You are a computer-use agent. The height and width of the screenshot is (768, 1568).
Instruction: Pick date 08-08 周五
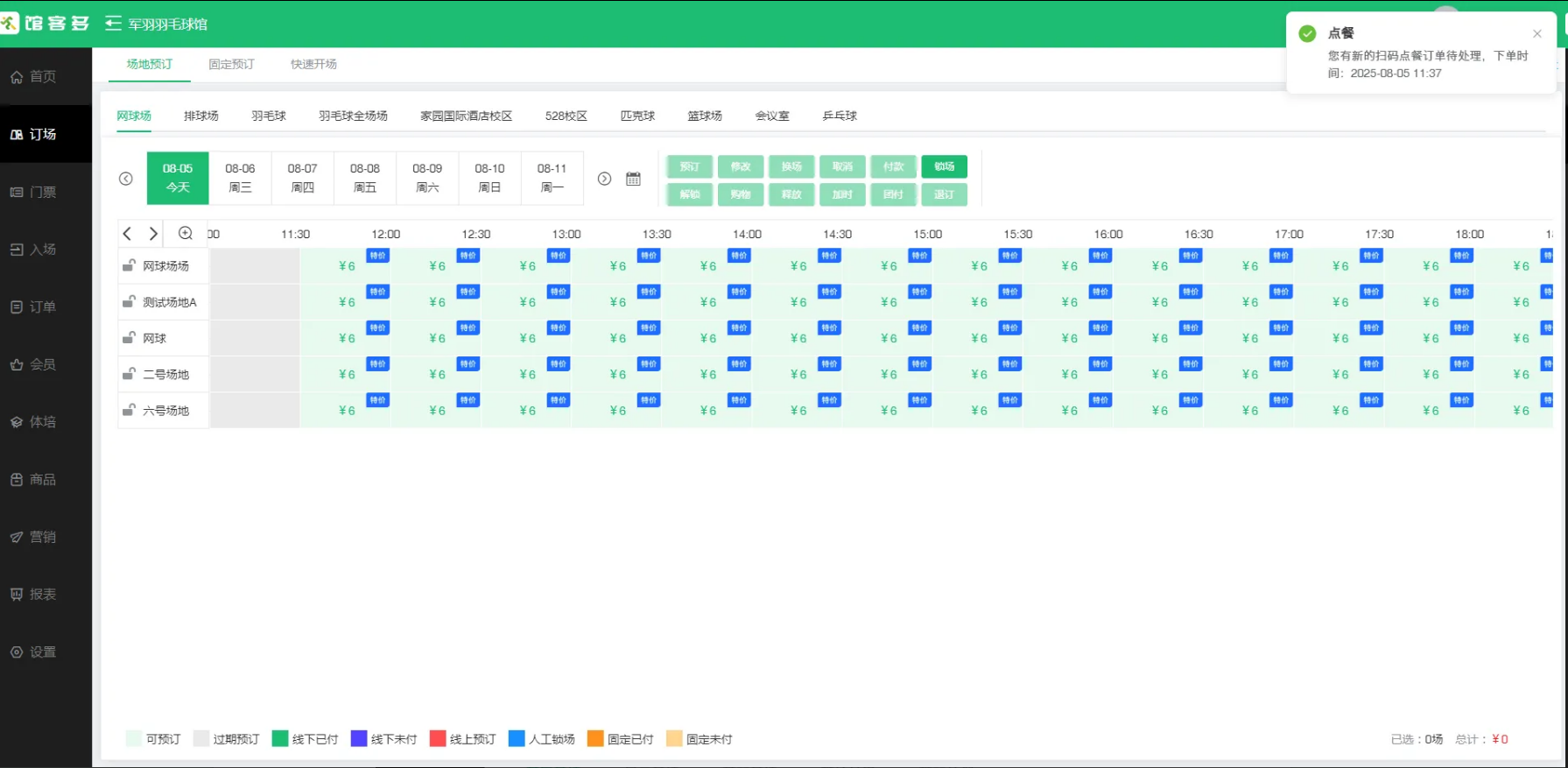pyautogui.click(x=365, y=178)
